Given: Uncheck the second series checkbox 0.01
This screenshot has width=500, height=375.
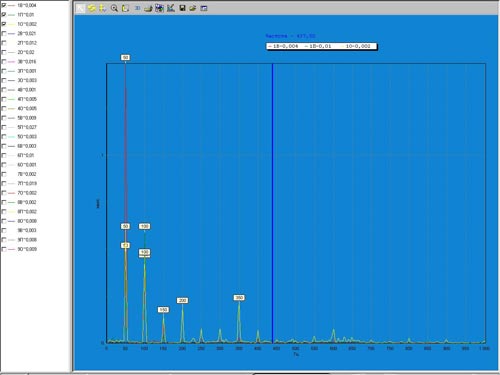Looking at the screenshot, I should 4,15.
